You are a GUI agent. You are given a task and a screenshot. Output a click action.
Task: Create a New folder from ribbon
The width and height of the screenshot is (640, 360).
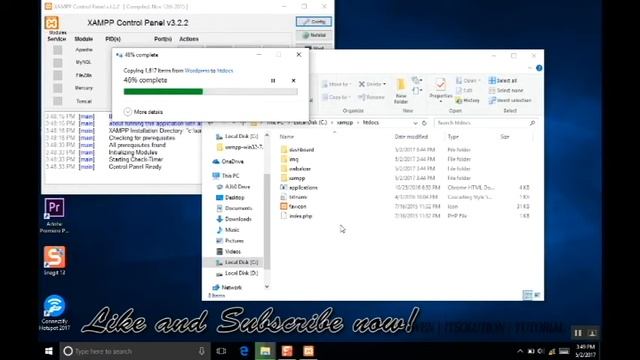pyautogui.click(x=401, y=91)
